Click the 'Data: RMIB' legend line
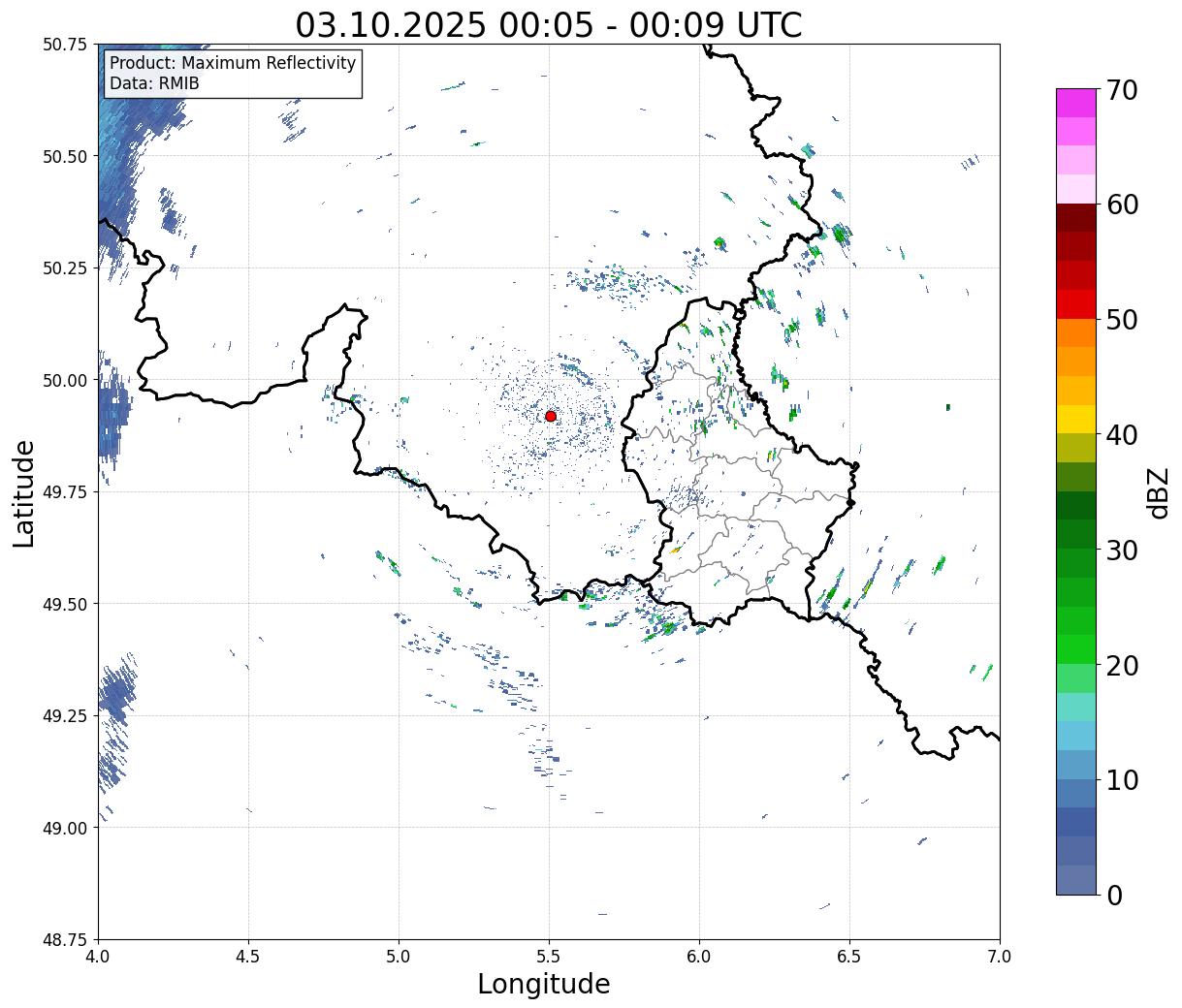The width and height of the screenshot is (1182, 1008). (x=154, y=84)
